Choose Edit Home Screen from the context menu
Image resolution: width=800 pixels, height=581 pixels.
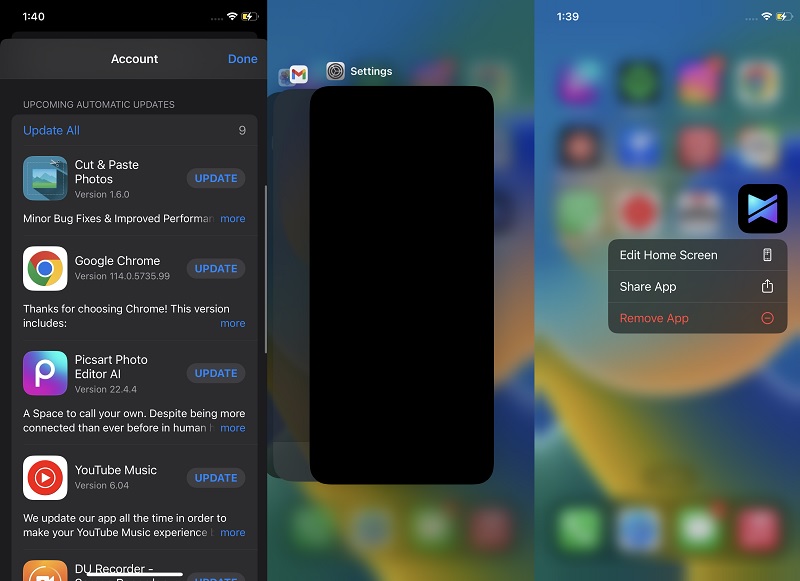pos(697,255)
